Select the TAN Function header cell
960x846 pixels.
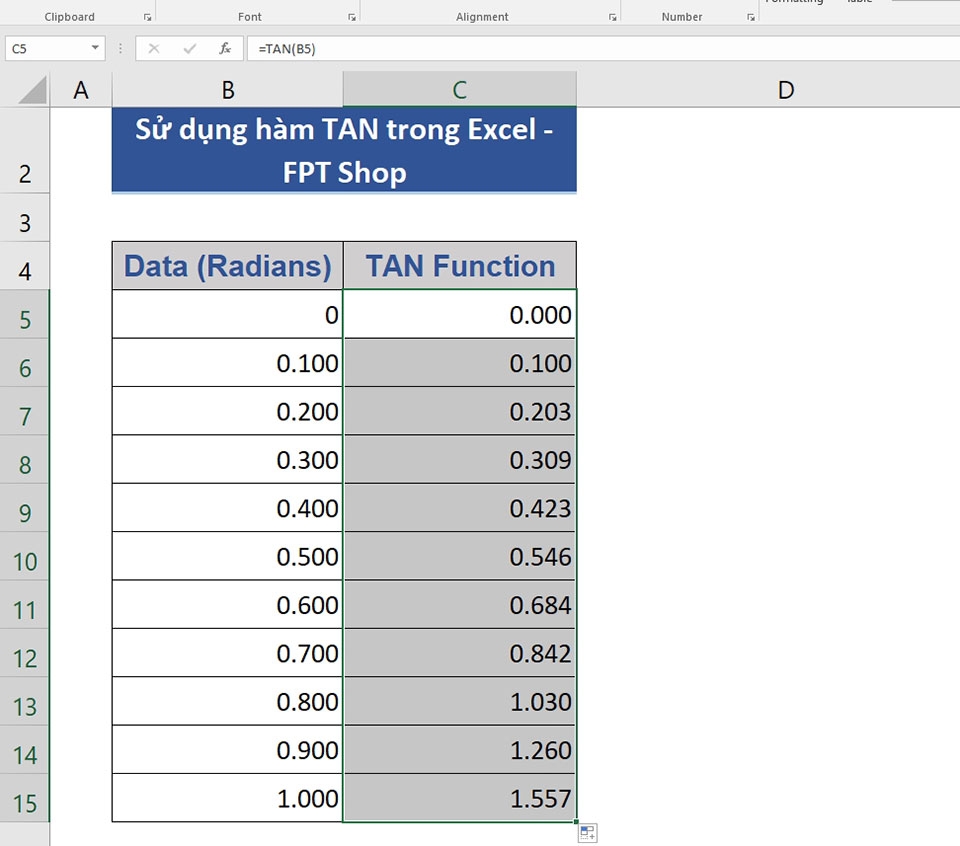pos(459,265)
